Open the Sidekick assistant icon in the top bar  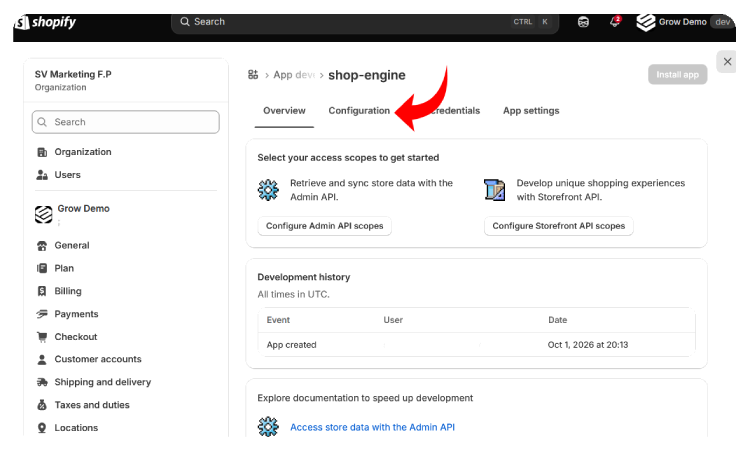(583, 22)
